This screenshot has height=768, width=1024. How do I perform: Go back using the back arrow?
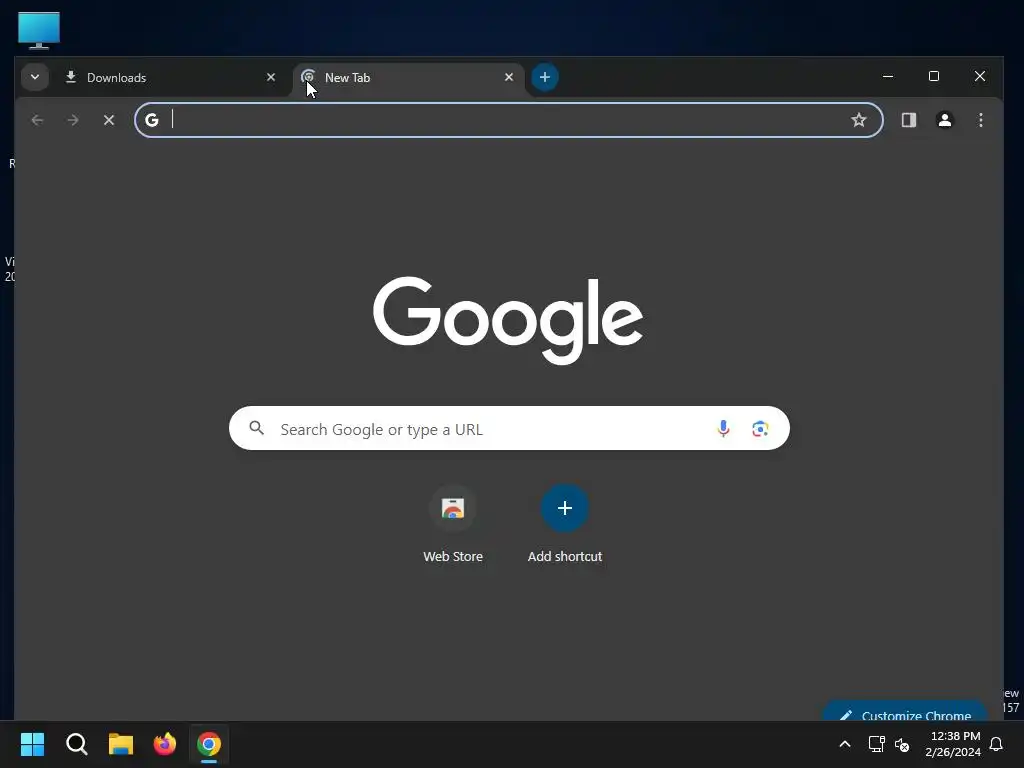(37, 120)
